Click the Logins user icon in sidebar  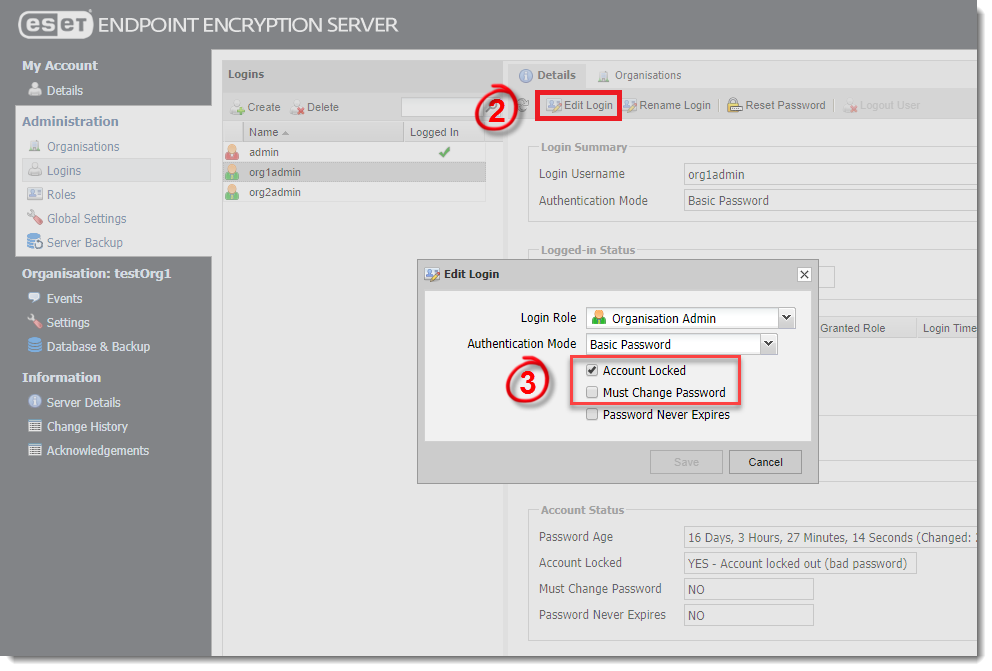(35, 170)
